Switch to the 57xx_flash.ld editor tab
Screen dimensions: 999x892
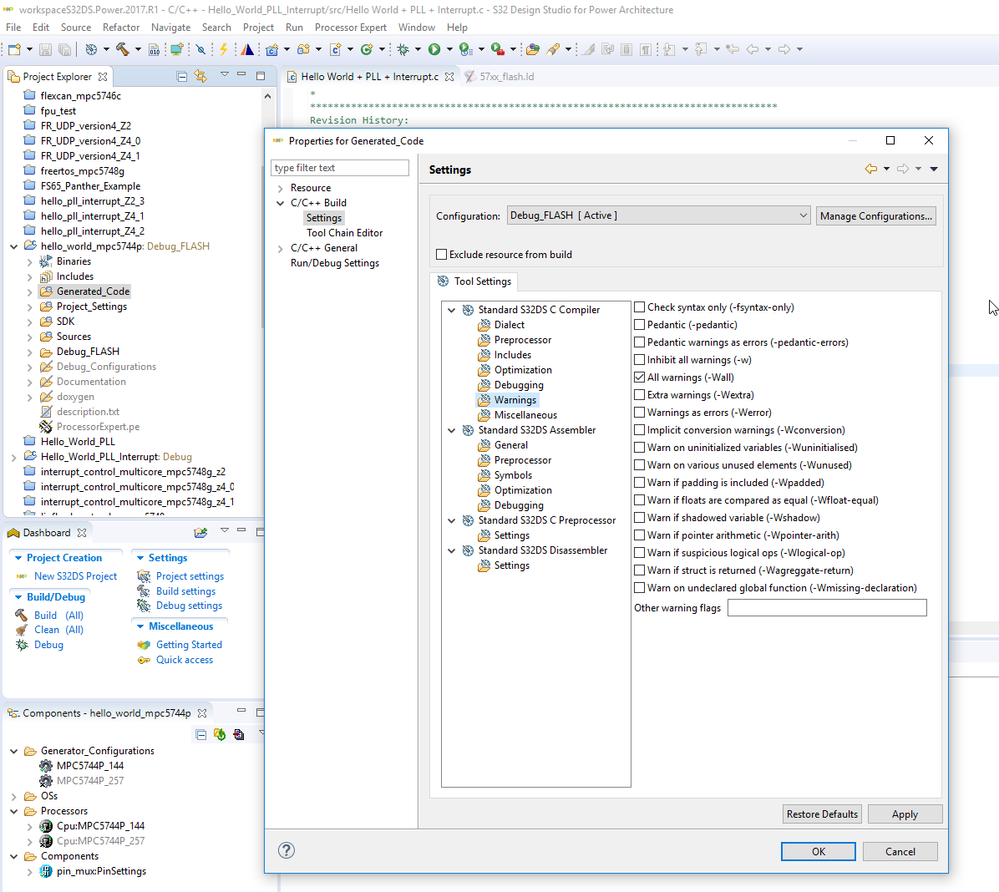pos(506,76)
